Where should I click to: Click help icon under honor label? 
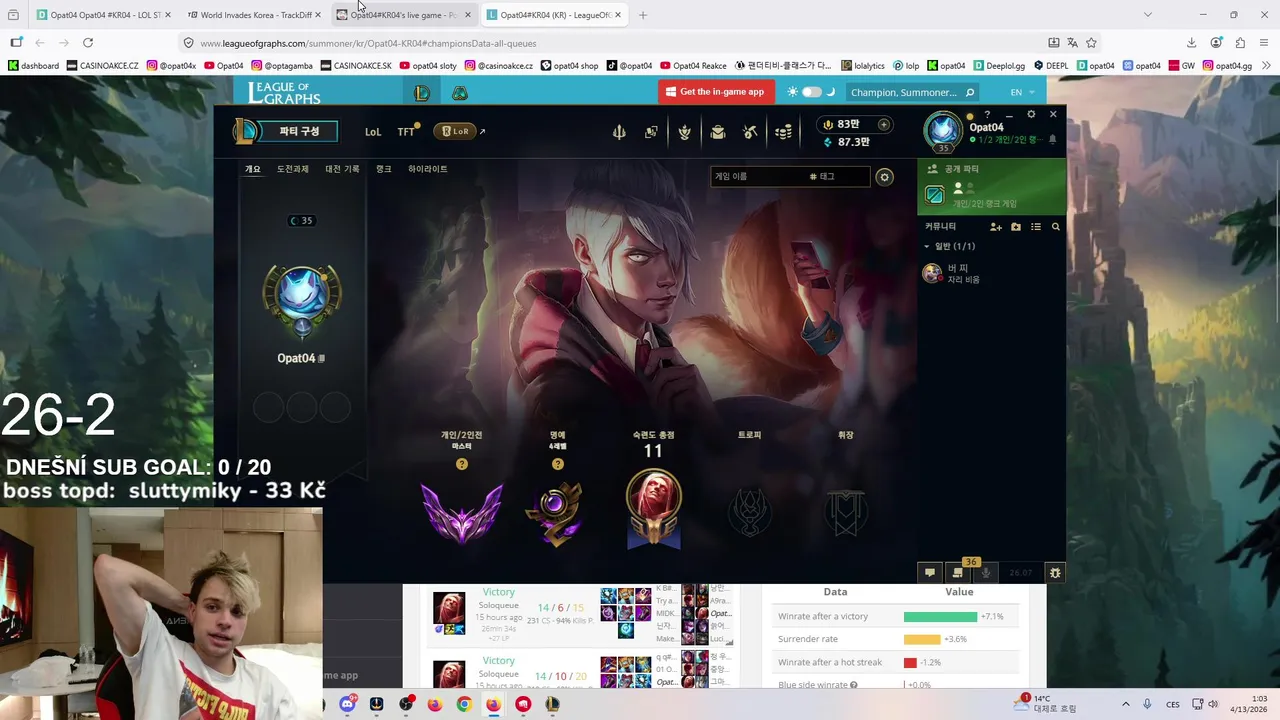[557, 464]
